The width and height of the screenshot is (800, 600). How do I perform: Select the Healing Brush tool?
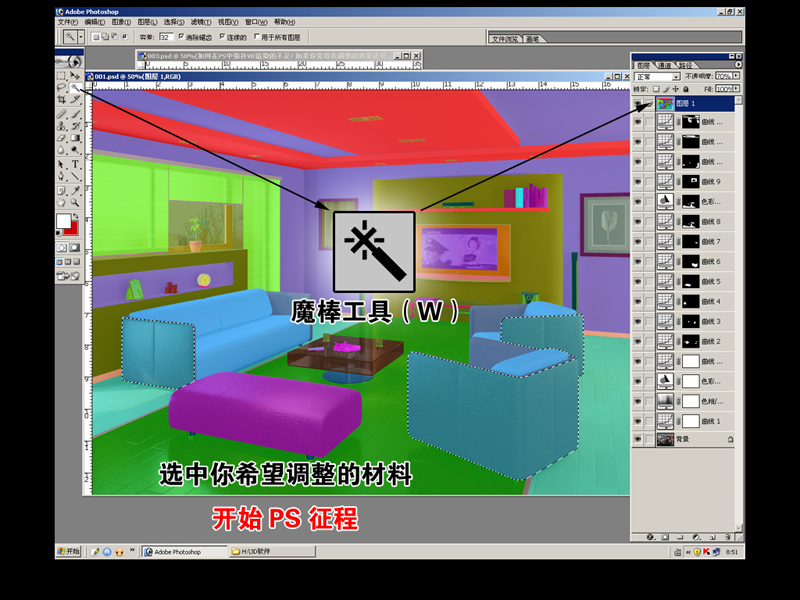coord(61,114)
